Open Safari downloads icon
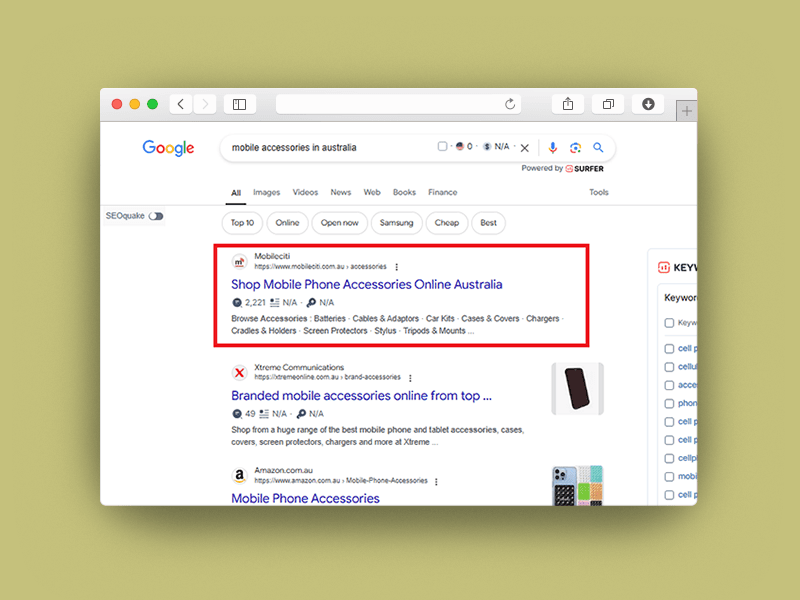This screenshot has width=800, height=600. [647, 104]
